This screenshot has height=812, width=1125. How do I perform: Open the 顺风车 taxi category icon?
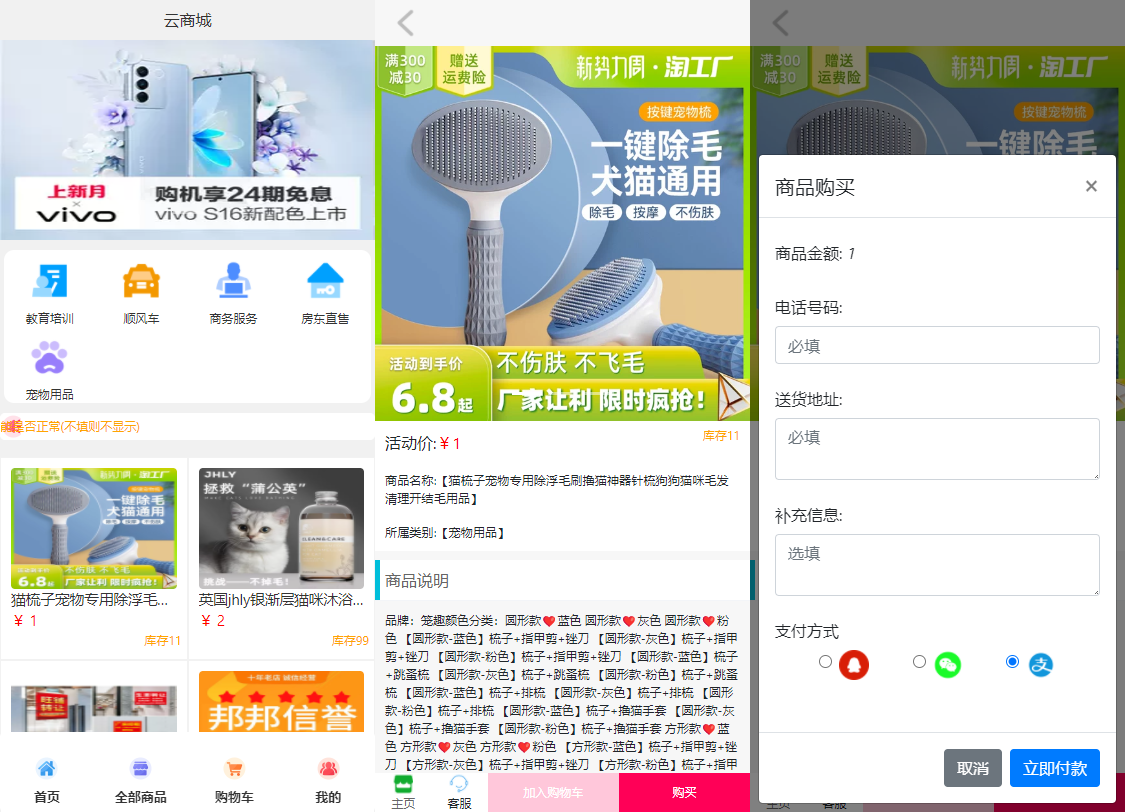pos(141,281)
